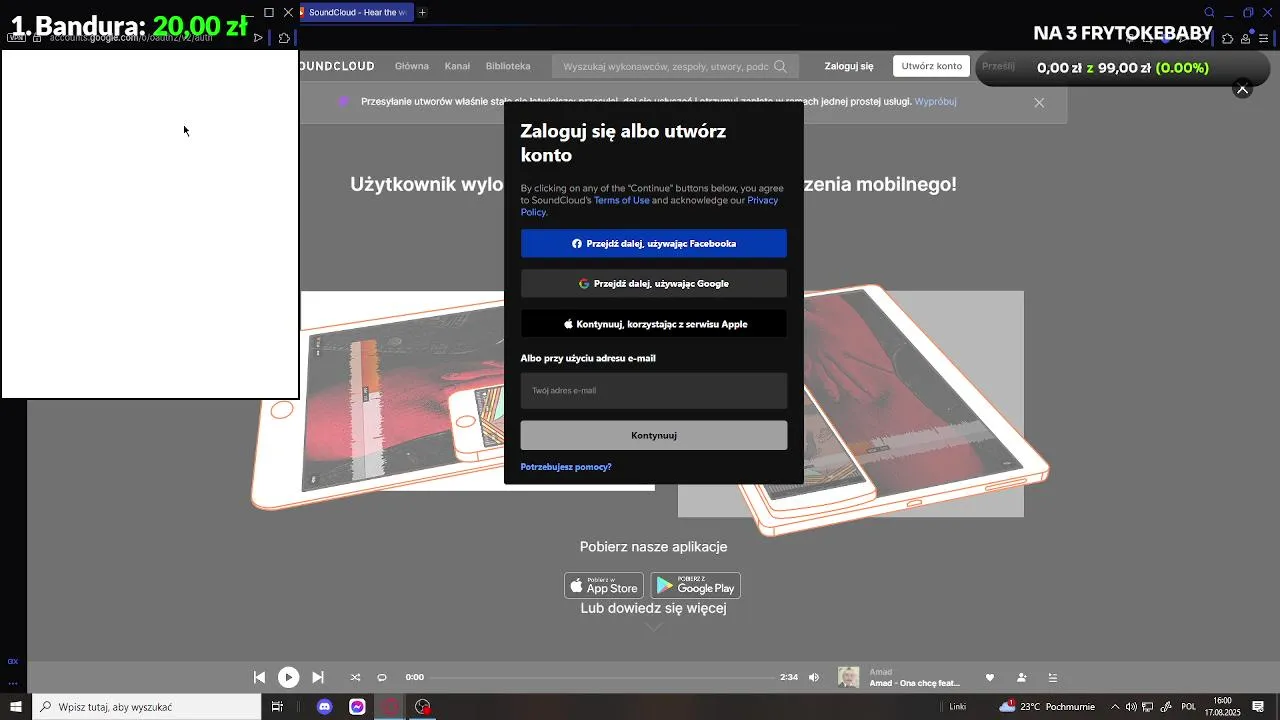Open Task View on the taskbar
Screen dimensions: 1280x720
click(277, 707)
